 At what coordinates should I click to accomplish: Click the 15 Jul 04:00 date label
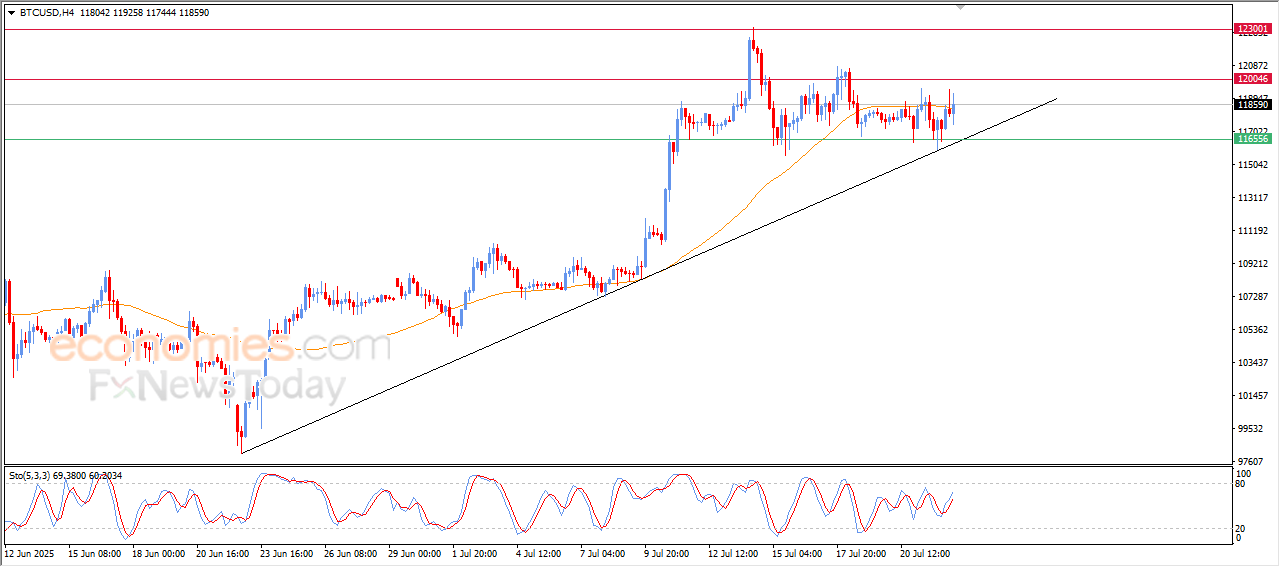coord(799,552)
